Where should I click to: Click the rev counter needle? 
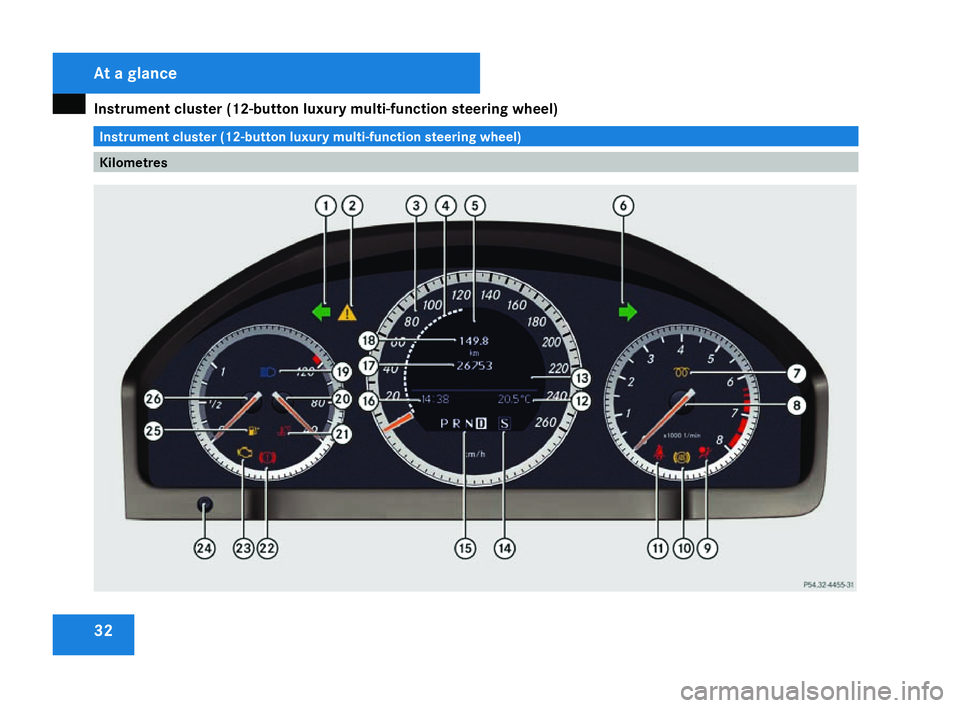pos(664,420)
